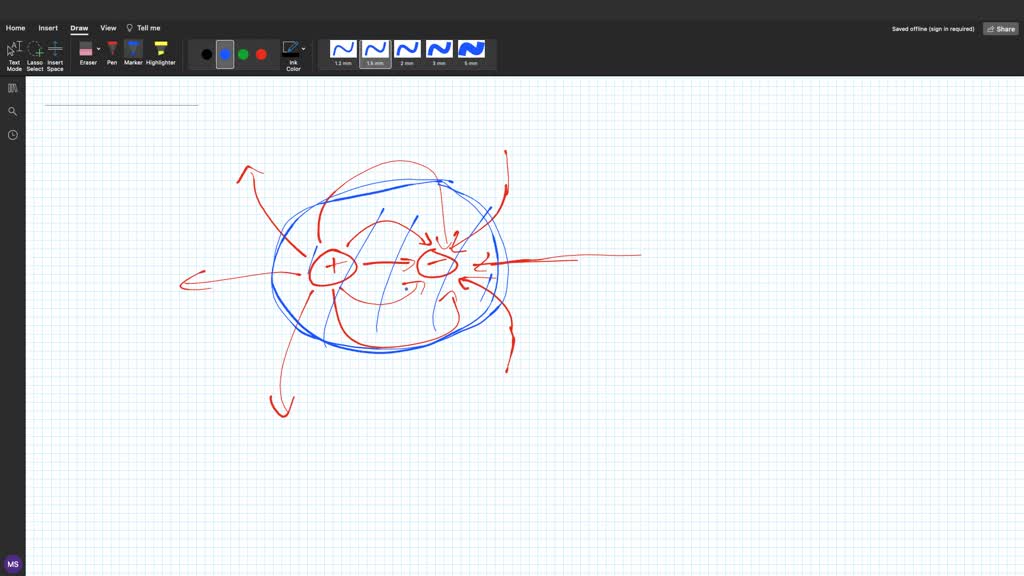1024x576 pixels.
Task: Enable Text Mode
Action: (x=13, y=48)
